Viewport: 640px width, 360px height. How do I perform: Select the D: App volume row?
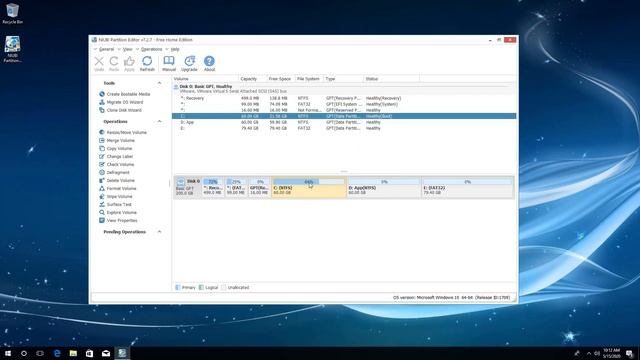click(x=344, y=122)
